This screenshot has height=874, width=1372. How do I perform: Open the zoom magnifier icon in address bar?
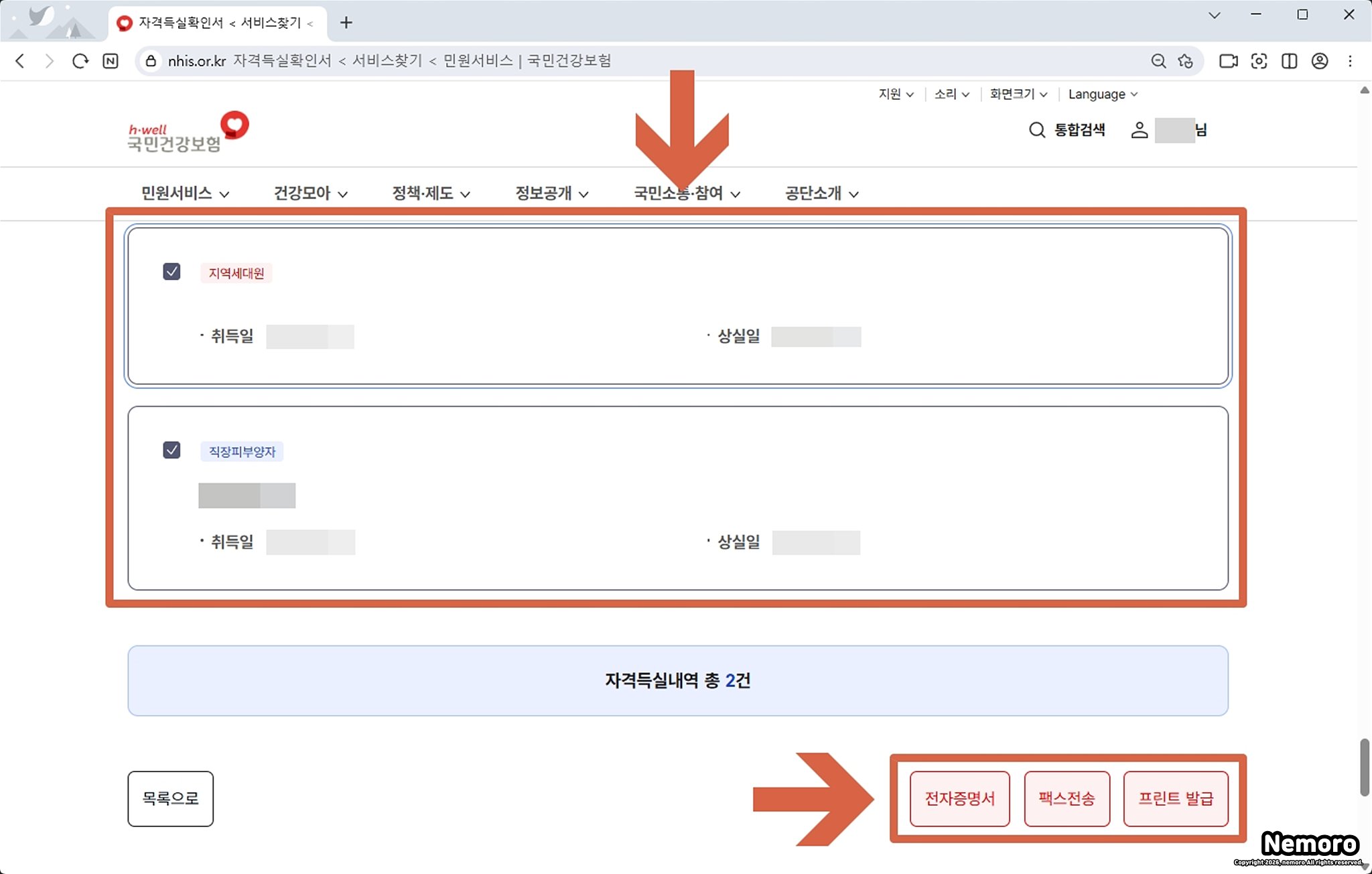point(1158,61)
